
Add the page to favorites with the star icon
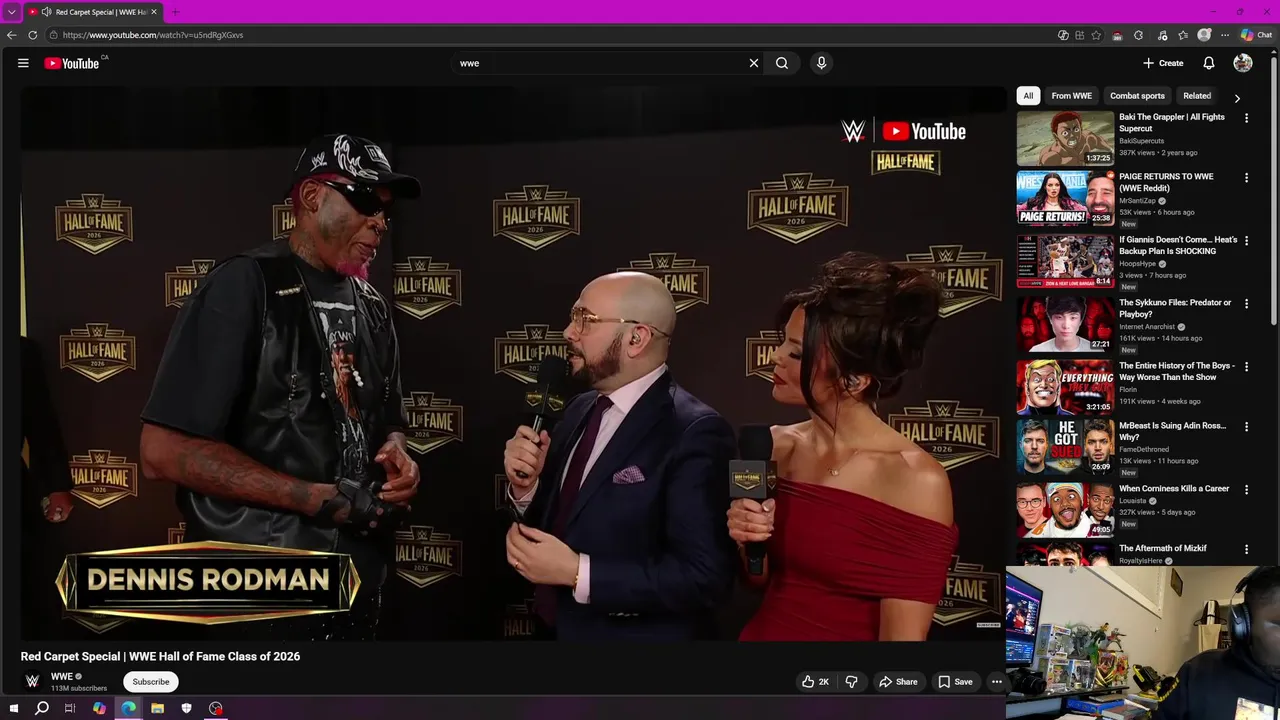tap(1096, 35)
